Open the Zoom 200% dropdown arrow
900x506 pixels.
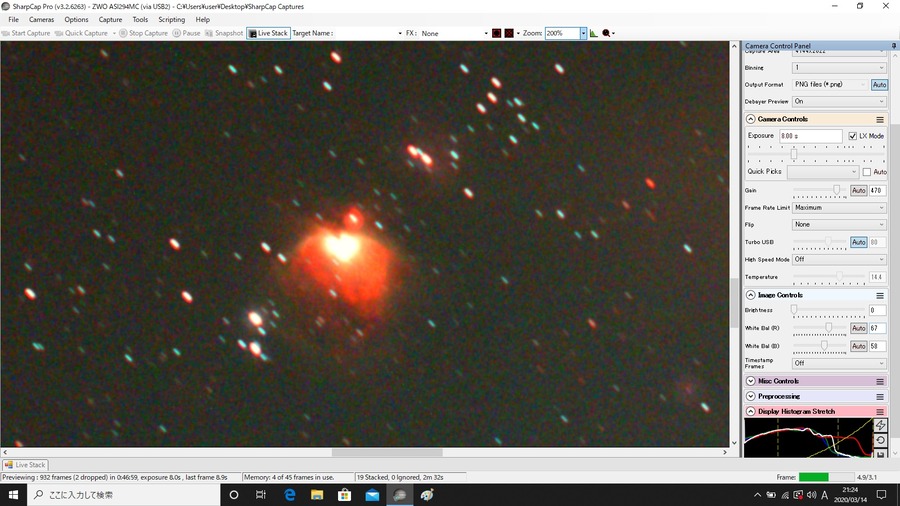583,33
